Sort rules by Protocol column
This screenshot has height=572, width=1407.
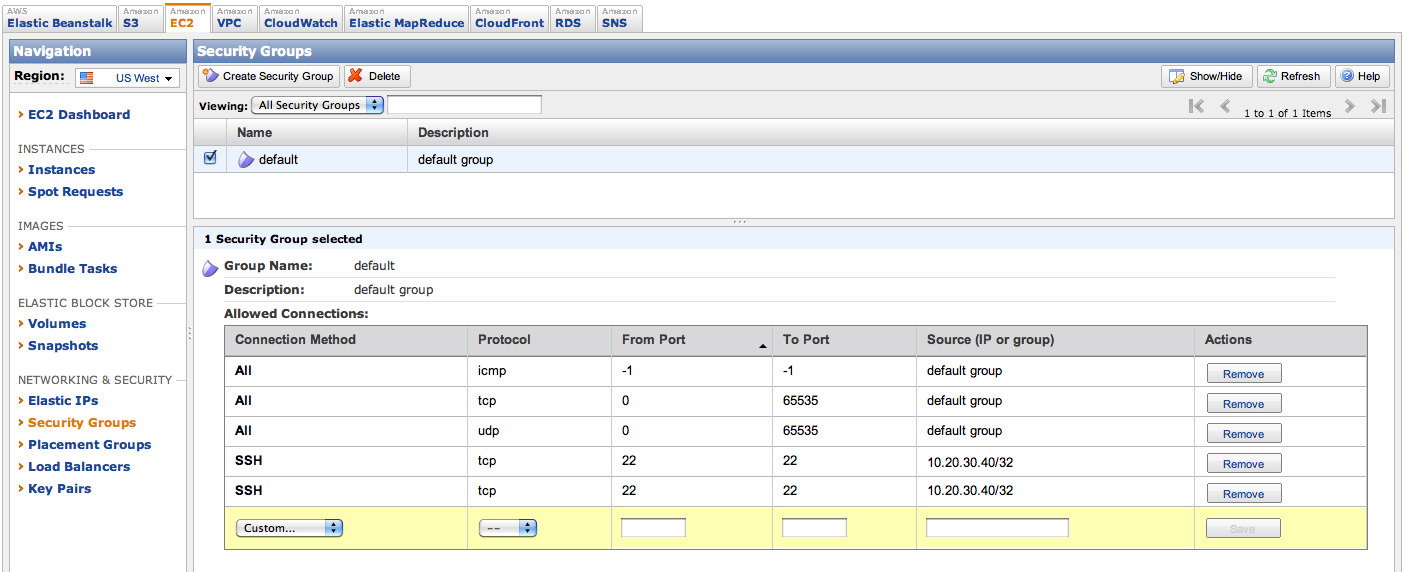coord(538,340)
